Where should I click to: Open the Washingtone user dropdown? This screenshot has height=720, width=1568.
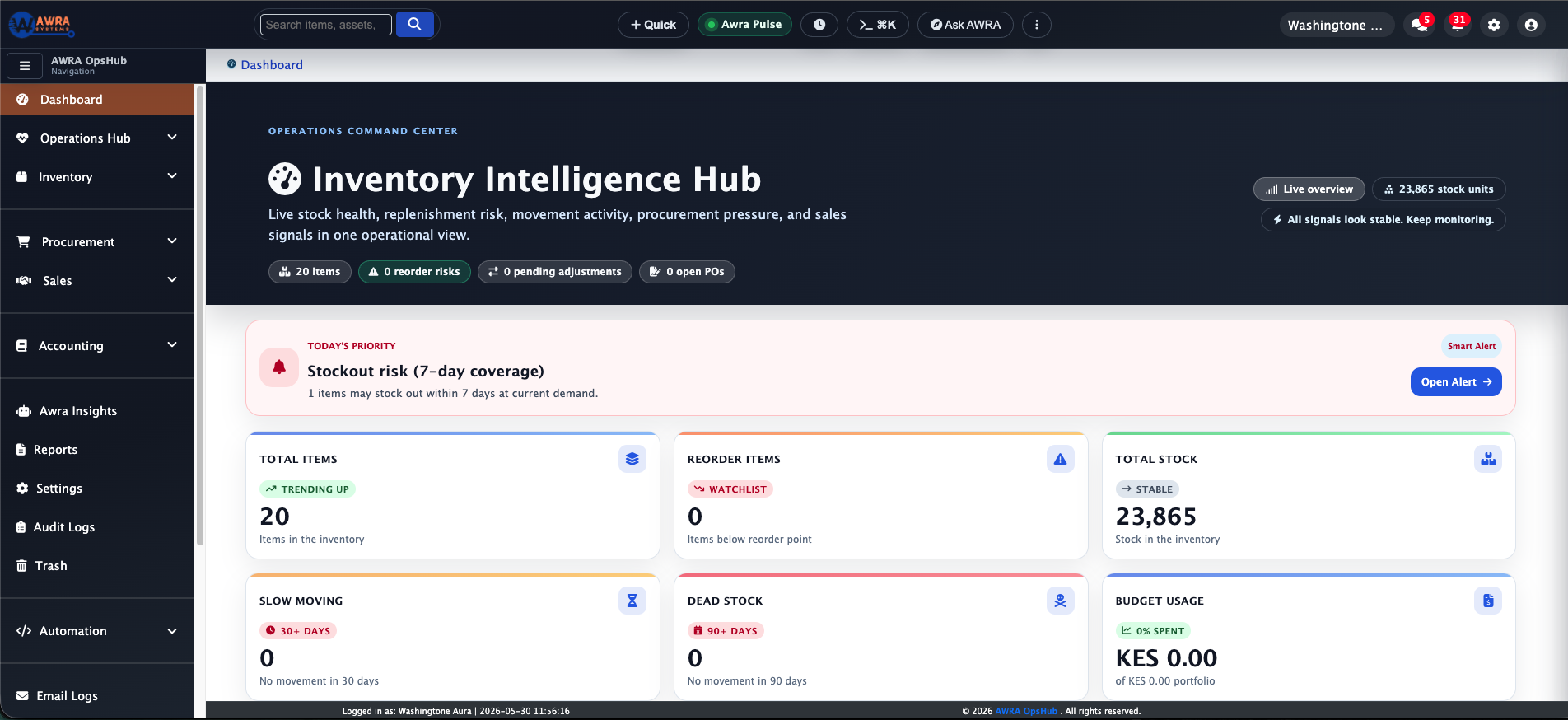tap(1337, 25)
